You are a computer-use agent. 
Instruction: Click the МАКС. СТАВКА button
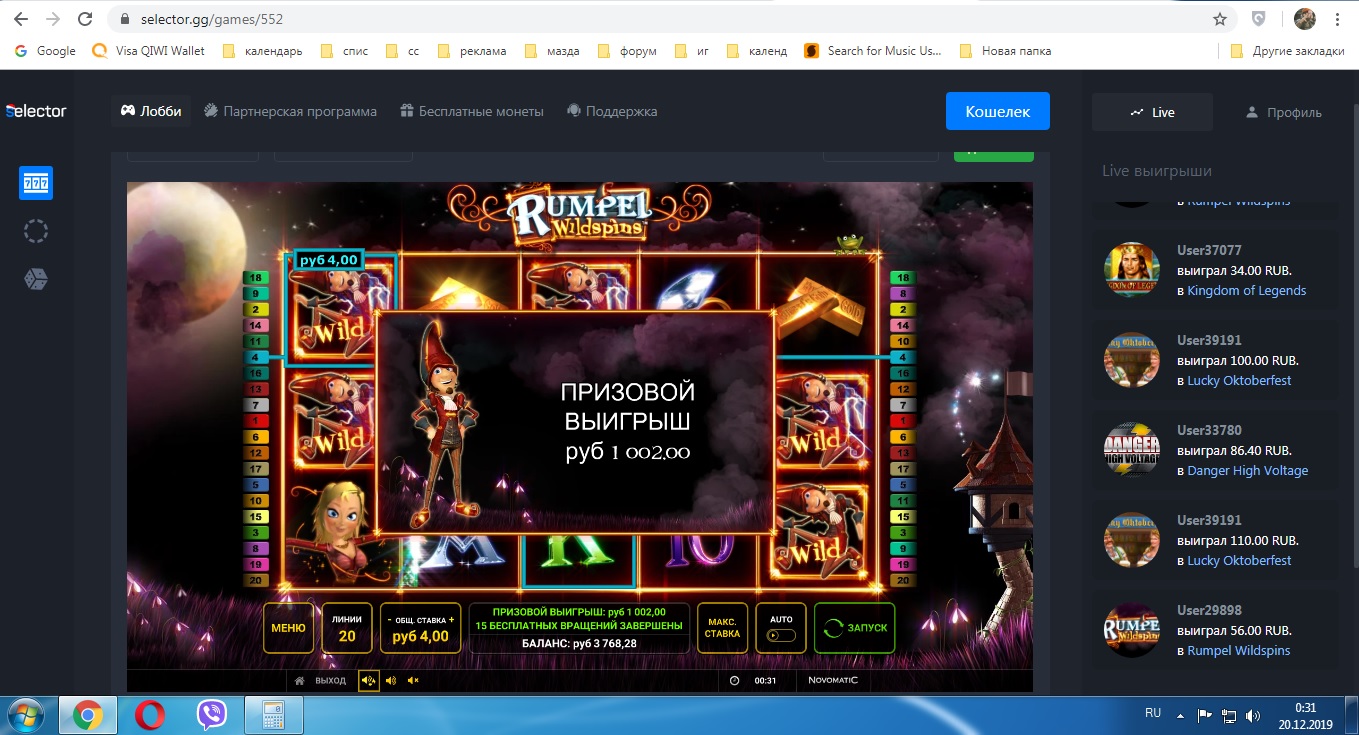click(722, 628)
